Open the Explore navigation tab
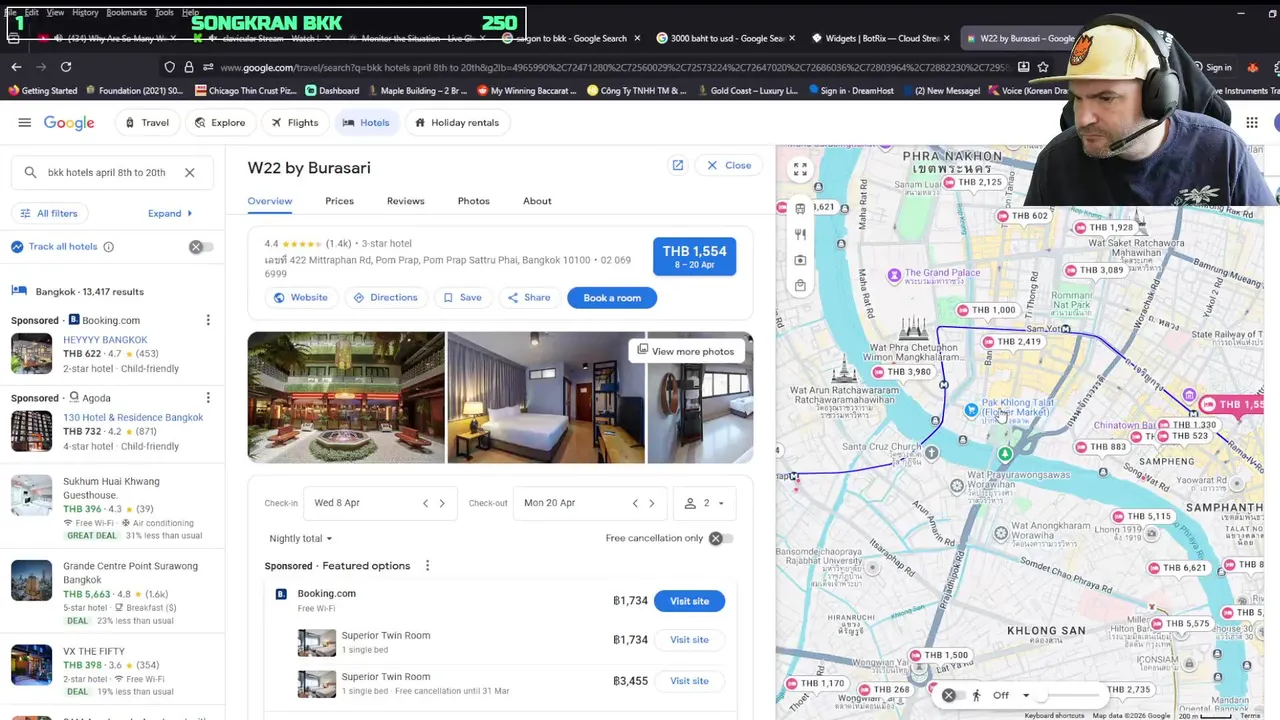1280x720 pixels. coord(219,122)
